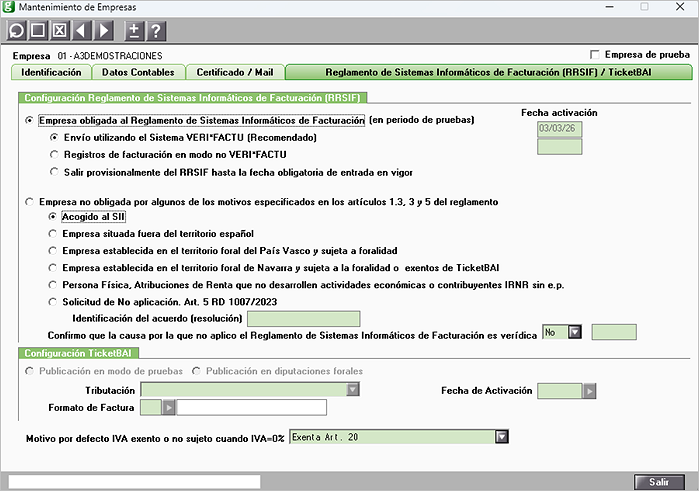Click the empty square toolbar icon

point(38,31)
